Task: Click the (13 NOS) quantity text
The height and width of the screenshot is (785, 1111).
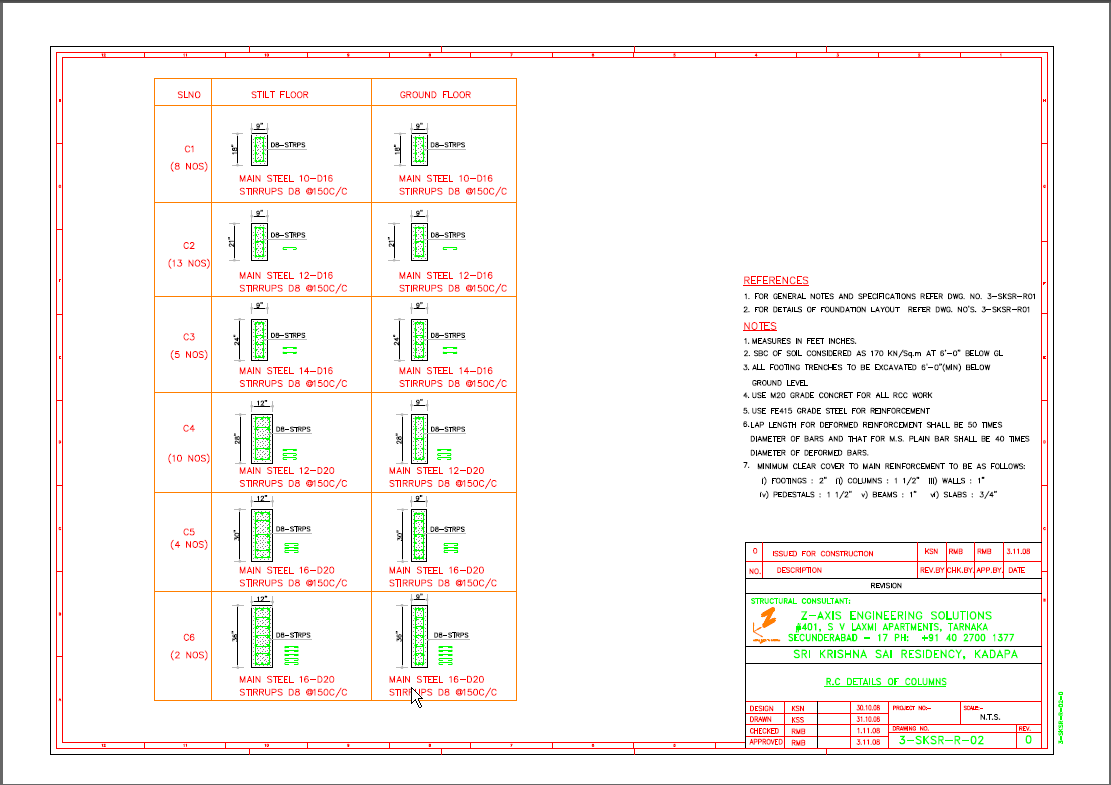Action: coord(189,264)
